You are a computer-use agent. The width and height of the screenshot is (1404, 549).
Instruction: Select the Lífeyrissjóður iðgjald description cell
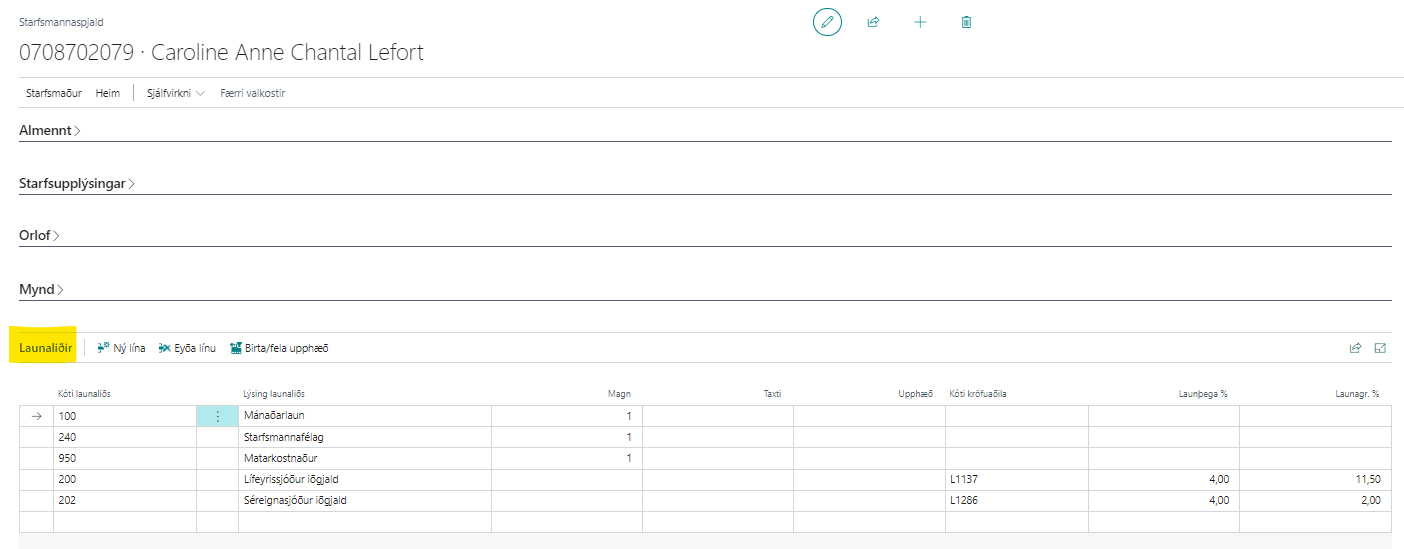click(x=364, y=479)
